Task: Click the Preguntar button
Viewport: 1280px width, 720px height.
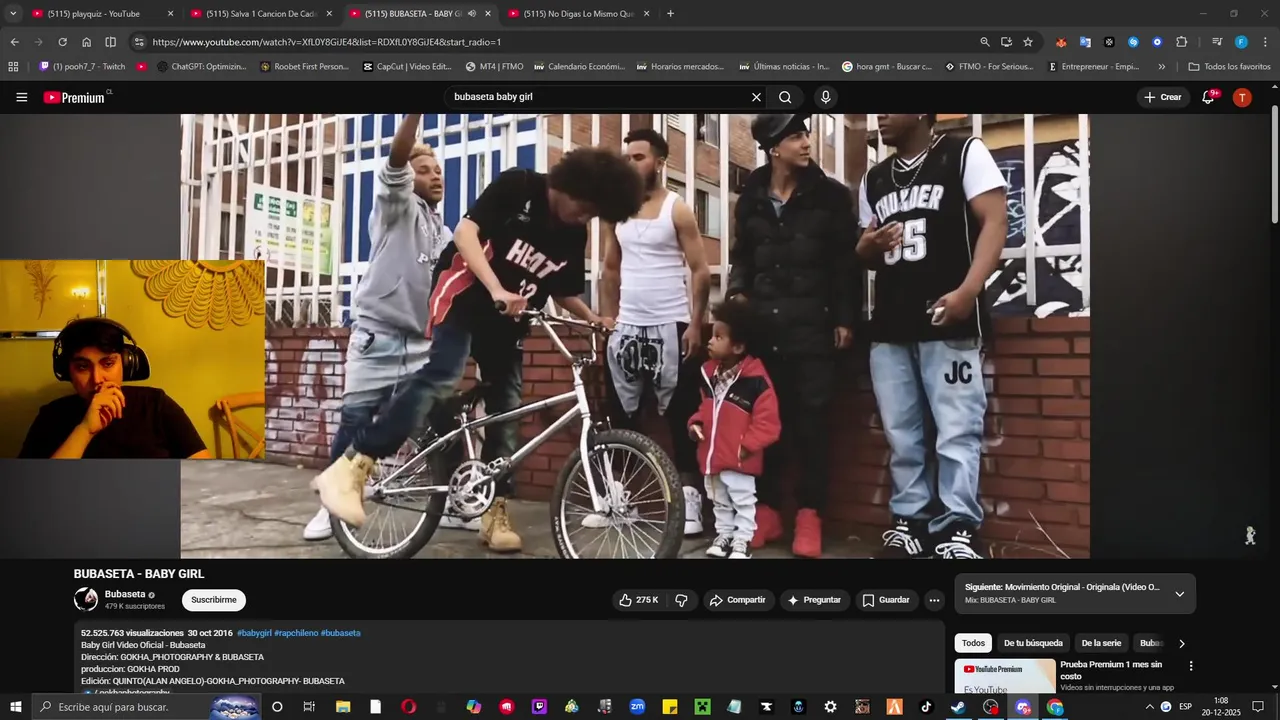Action: pyautogui.click(x=814, y=600)
